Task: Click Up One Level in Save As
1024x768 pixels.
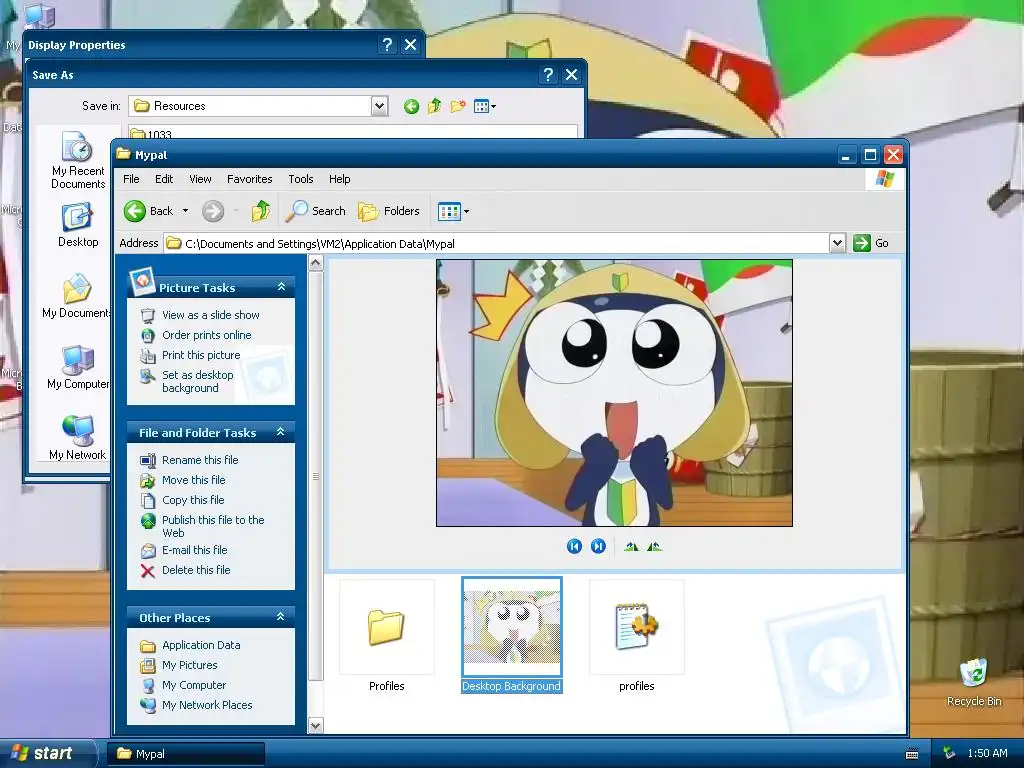Action: point(434,106)
